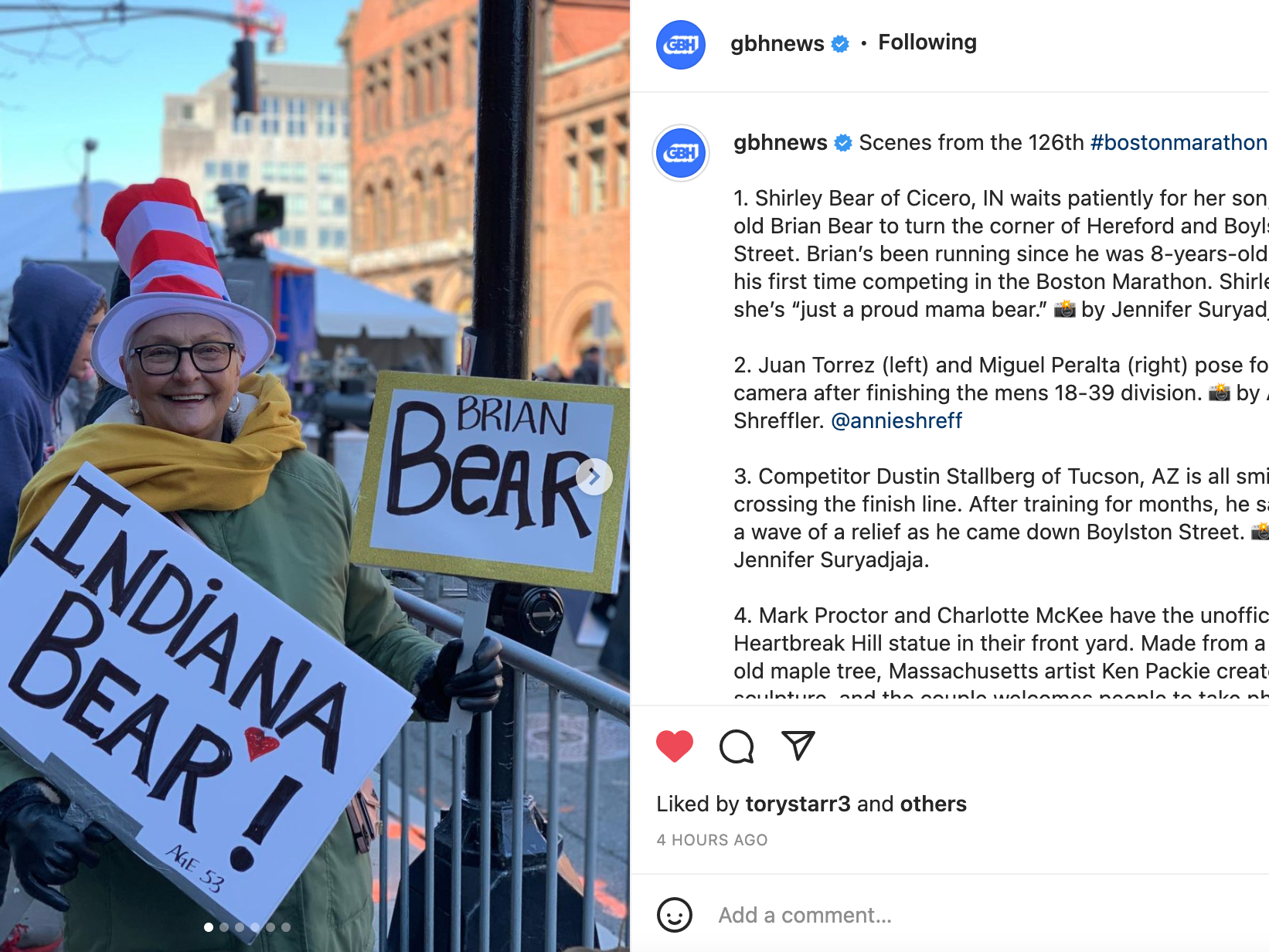
Task: Share post via paper plane icon
Action: [x=798, y=746]
